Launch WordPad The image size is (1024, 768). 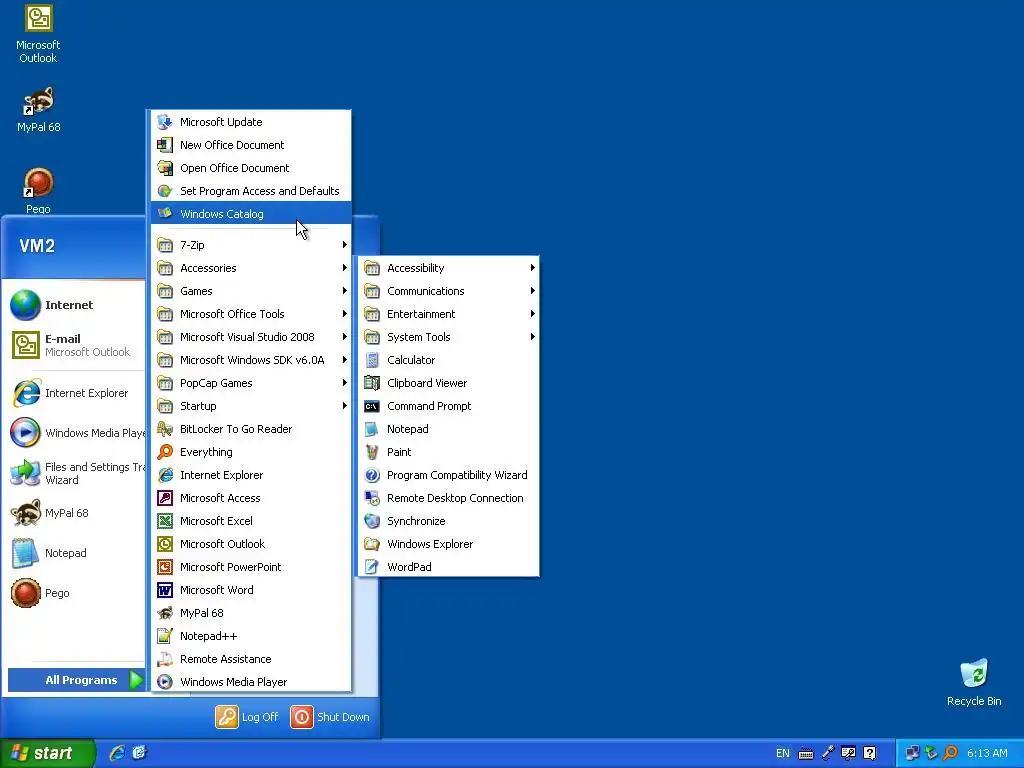(448, 566)
